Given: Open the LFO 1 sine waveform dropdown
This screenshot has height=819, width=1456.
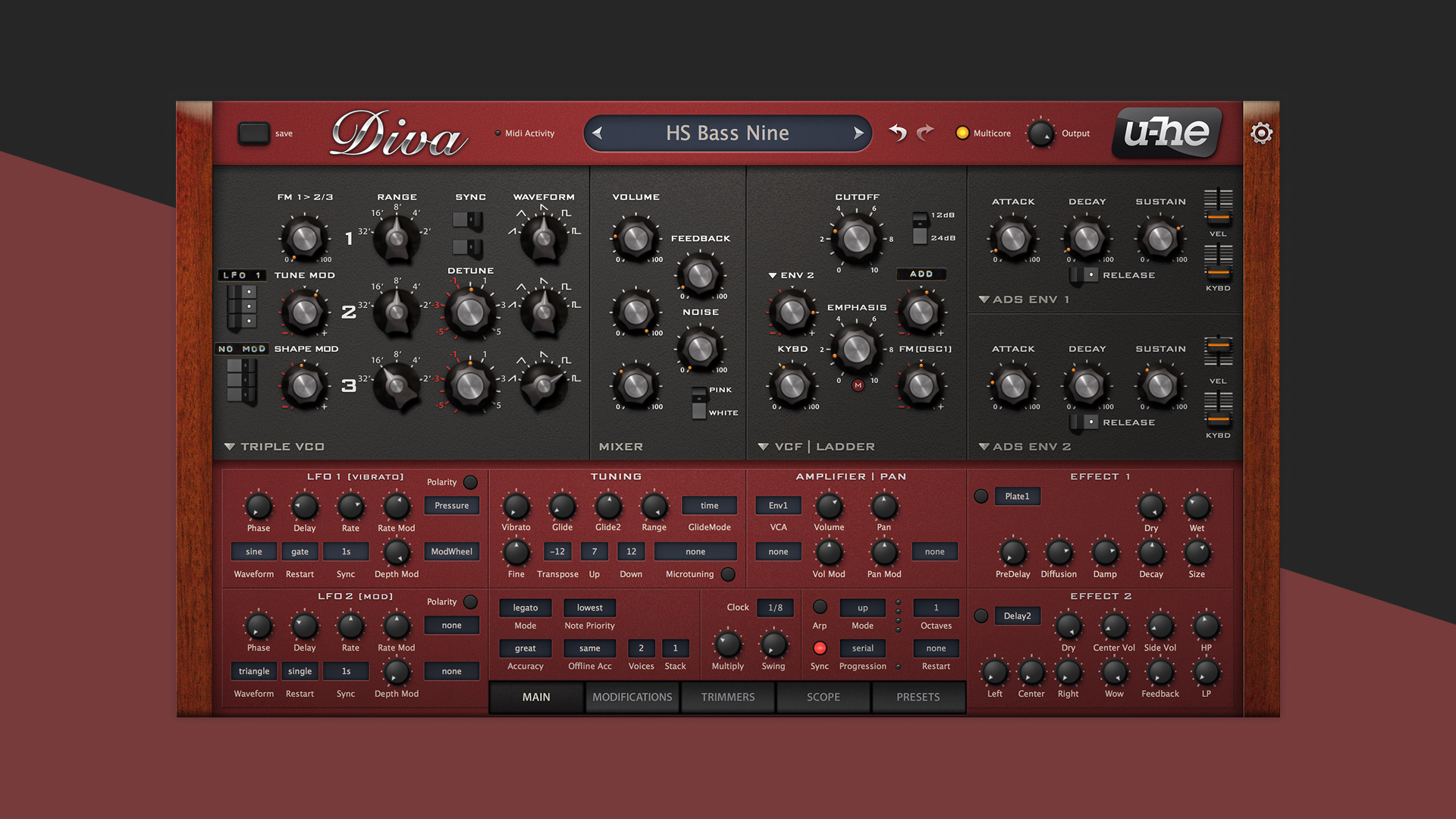Looking at the screenshot, I should [253, 551].
